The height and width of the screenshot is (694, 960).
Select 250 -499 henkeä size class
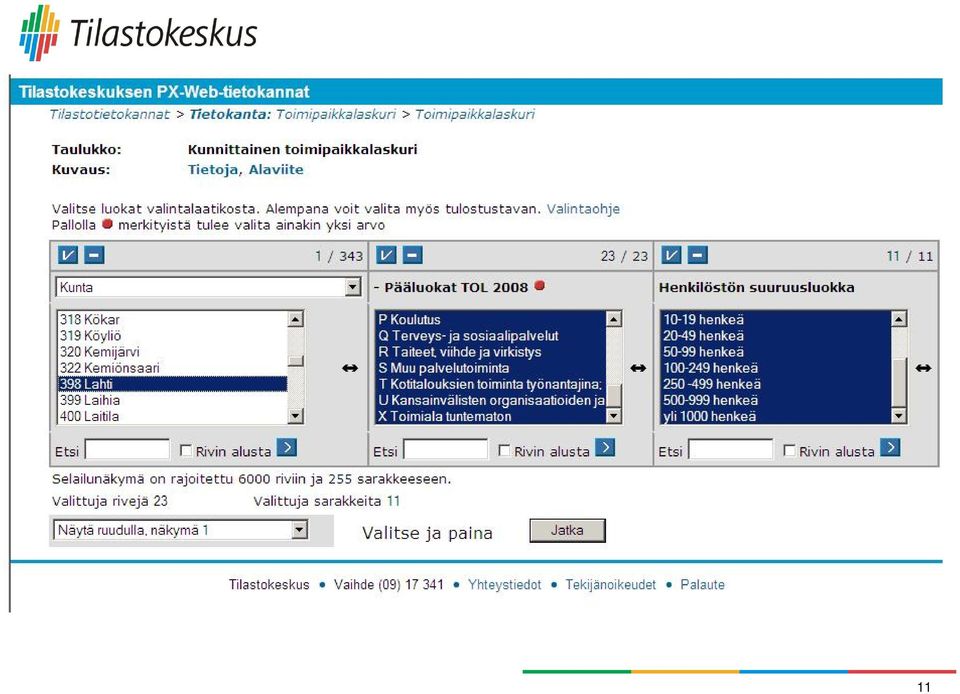coord(776,384)
